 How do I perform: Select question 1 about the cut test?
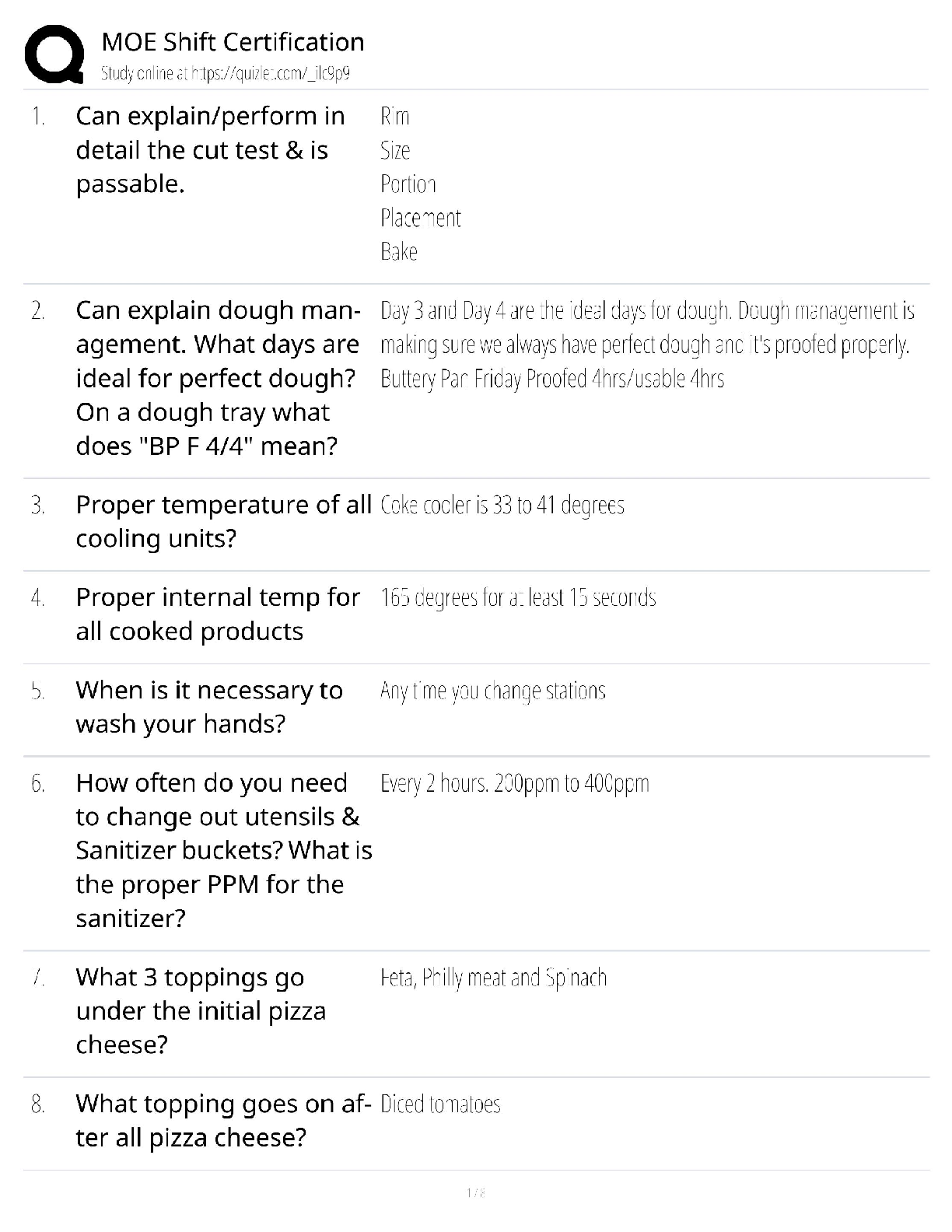pos(210,149)
